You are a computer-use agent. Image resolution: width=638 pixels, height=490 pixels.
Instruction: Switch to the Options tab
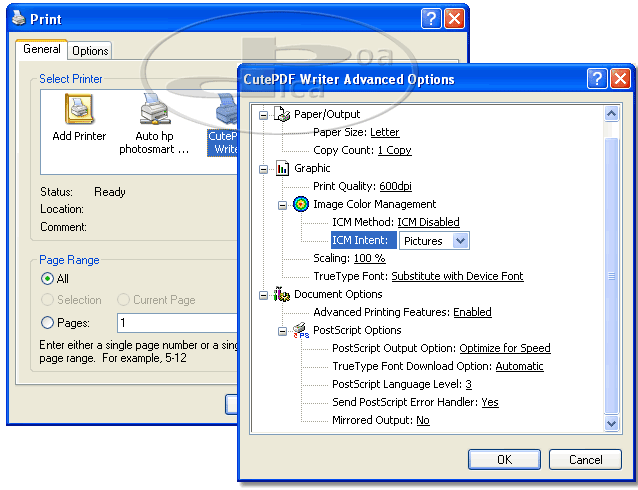[x=90, y=51]
